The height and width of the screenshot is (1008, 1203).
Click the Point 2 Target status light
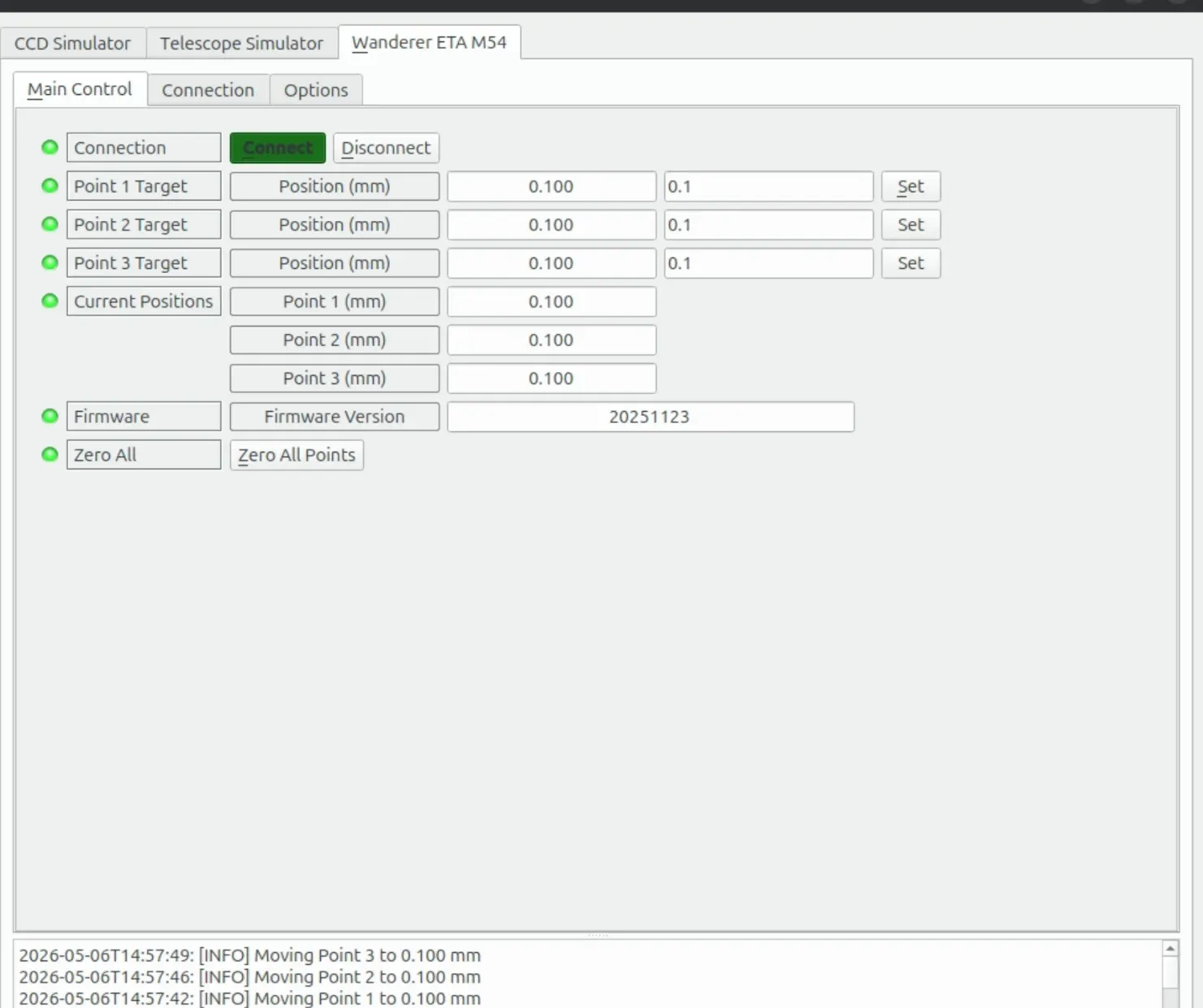click(x=50, y=223)
